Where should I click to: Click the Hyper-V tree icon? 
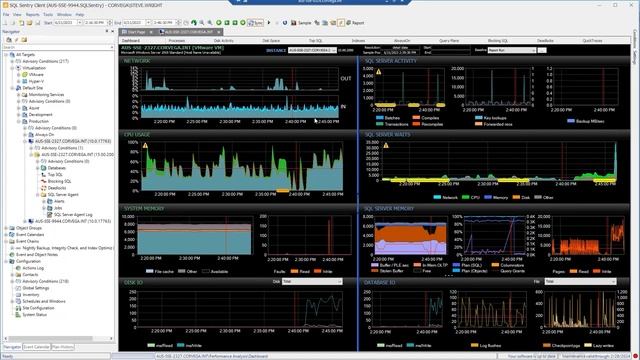tap(25, 81)
